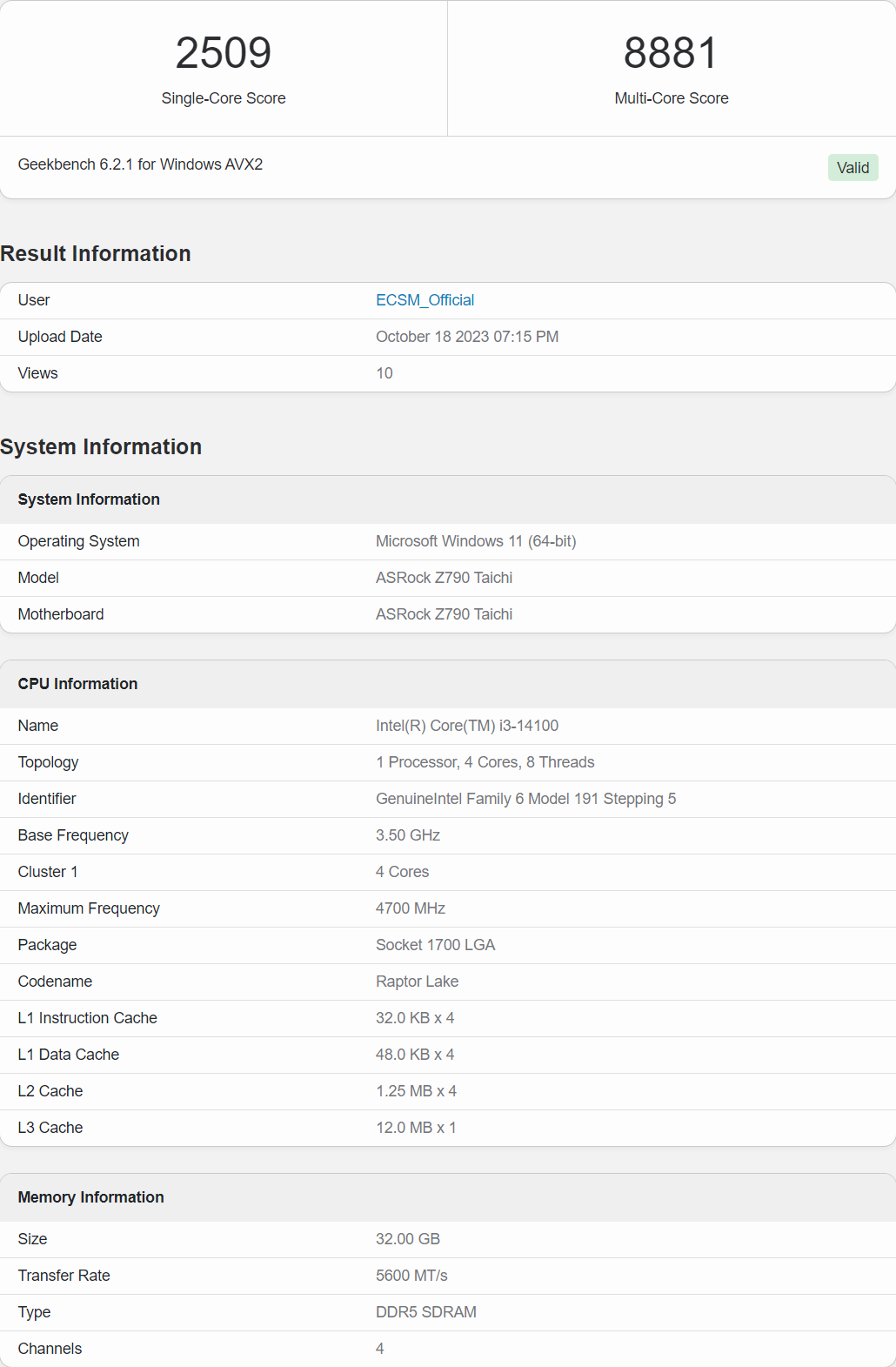Click the Microsoft Windows 11 (64-bit) value

(x=476, y=541)
